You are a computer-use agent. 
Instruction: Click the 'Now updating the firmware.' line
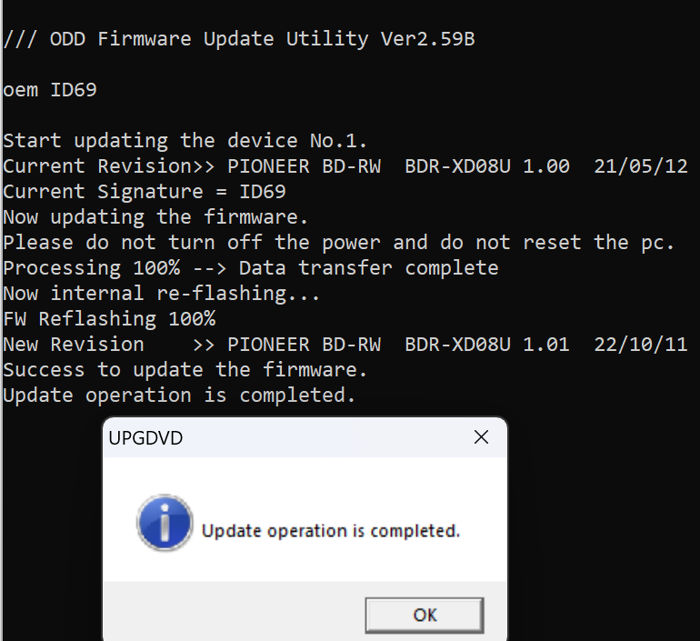(x=155, y=217)
